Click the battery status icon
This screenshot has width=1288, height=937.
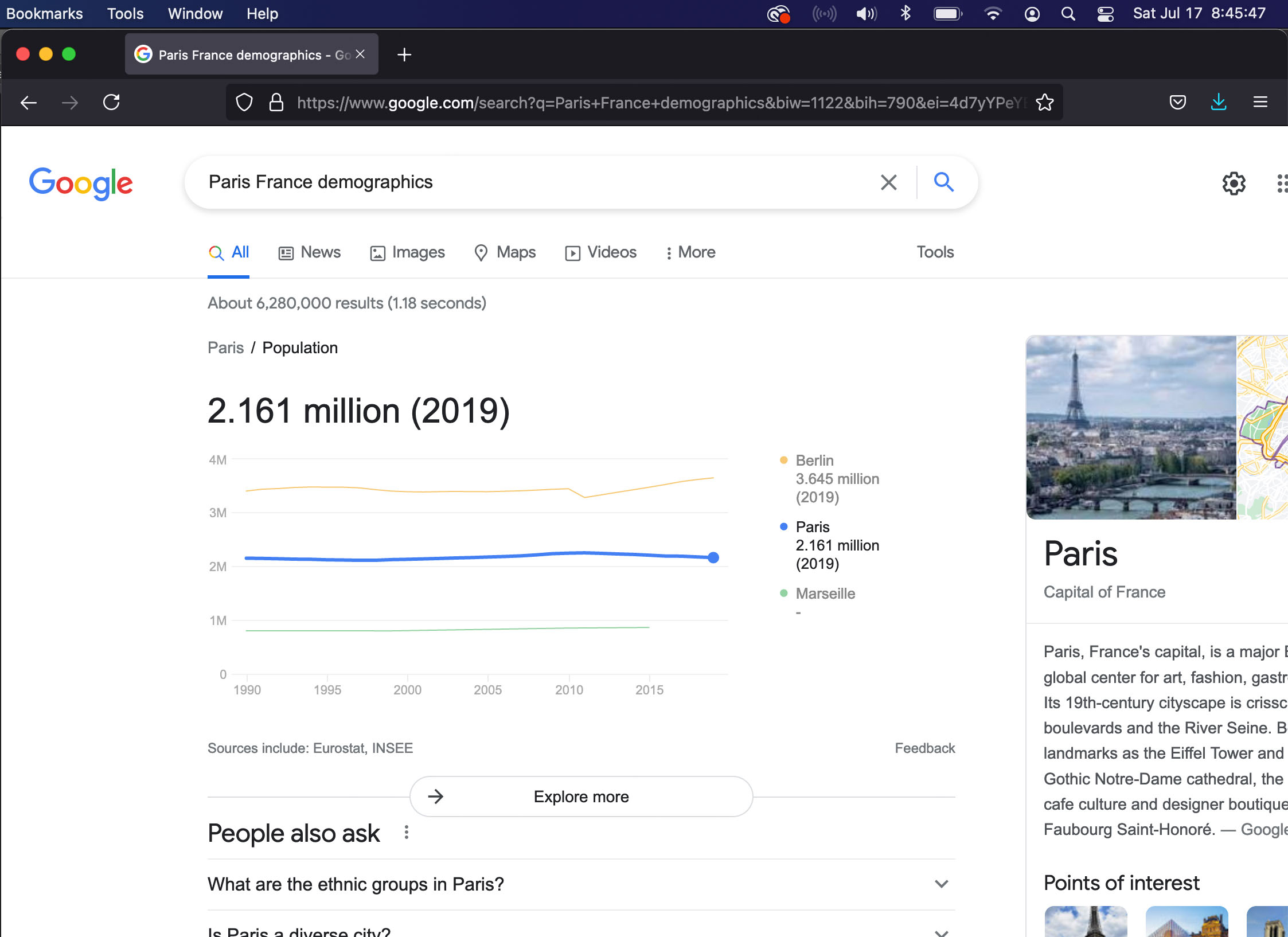[x=948, y=14]
